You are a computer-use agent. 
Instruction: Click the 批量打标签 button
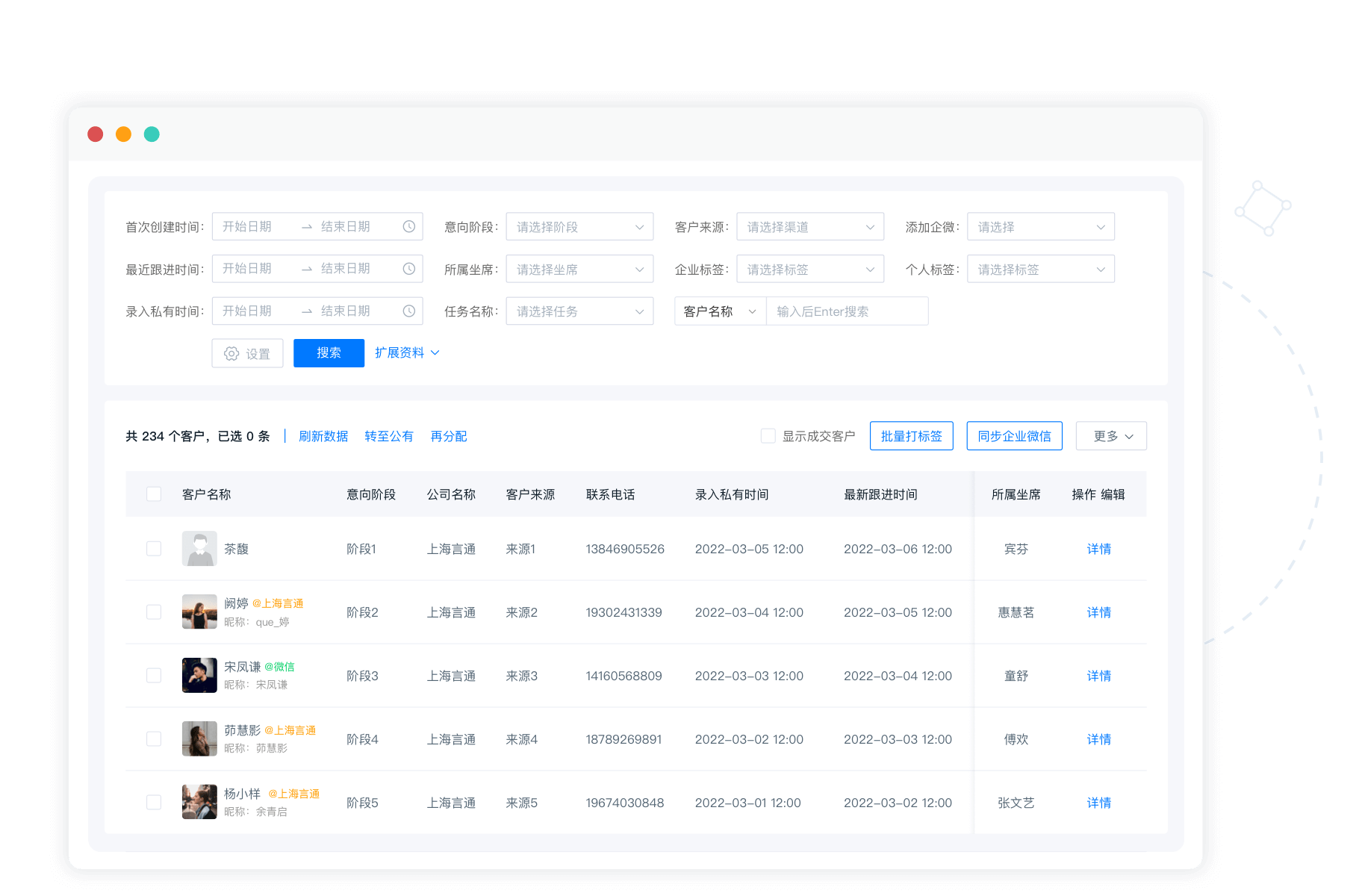point(911,436)
